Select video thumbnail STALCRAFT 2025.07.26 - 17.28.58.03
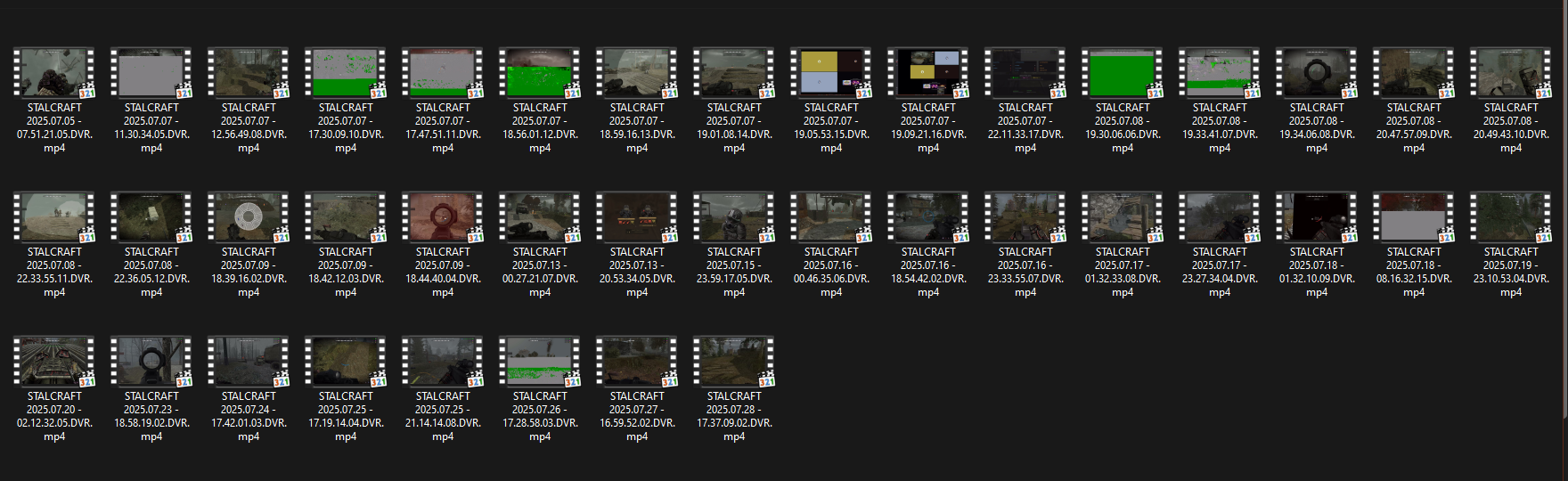Screen dimensions: 1568x481 point(540,361)
